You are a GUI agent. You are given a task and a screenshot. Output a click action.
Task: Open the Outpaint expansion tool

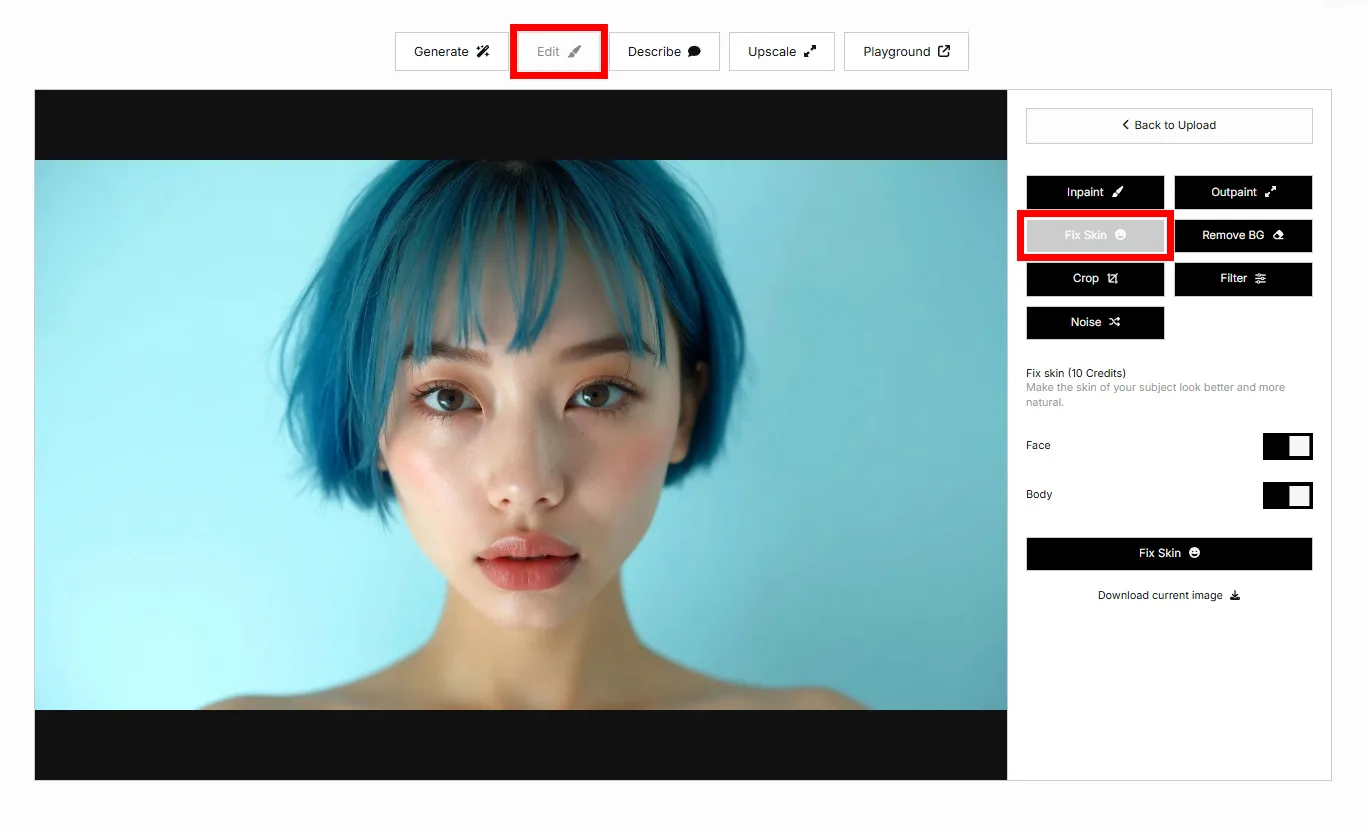point(1243,192)
